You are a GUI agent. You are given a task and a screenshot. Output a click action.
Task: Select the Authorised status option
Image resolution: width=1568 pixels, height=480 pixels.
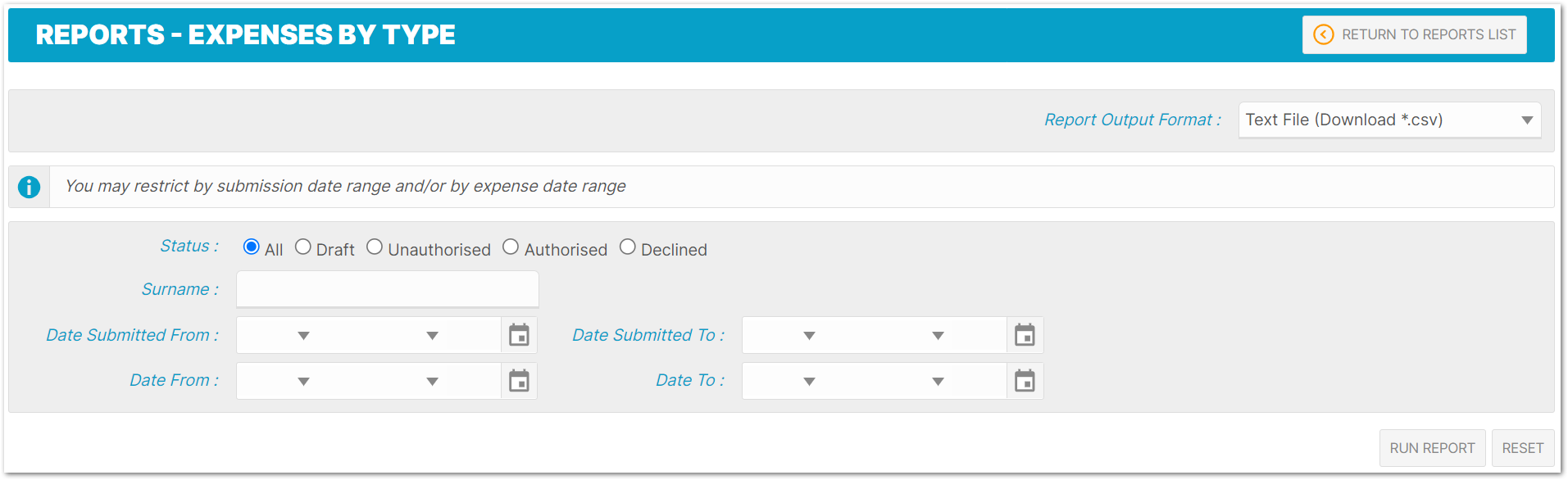511,247
